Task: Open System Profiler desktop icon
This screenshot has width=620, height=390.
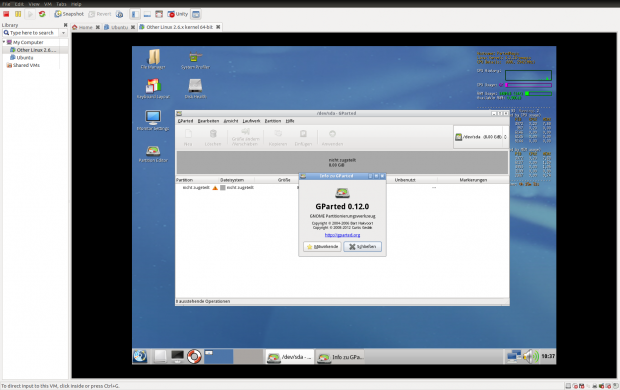Action: [195, 60]
